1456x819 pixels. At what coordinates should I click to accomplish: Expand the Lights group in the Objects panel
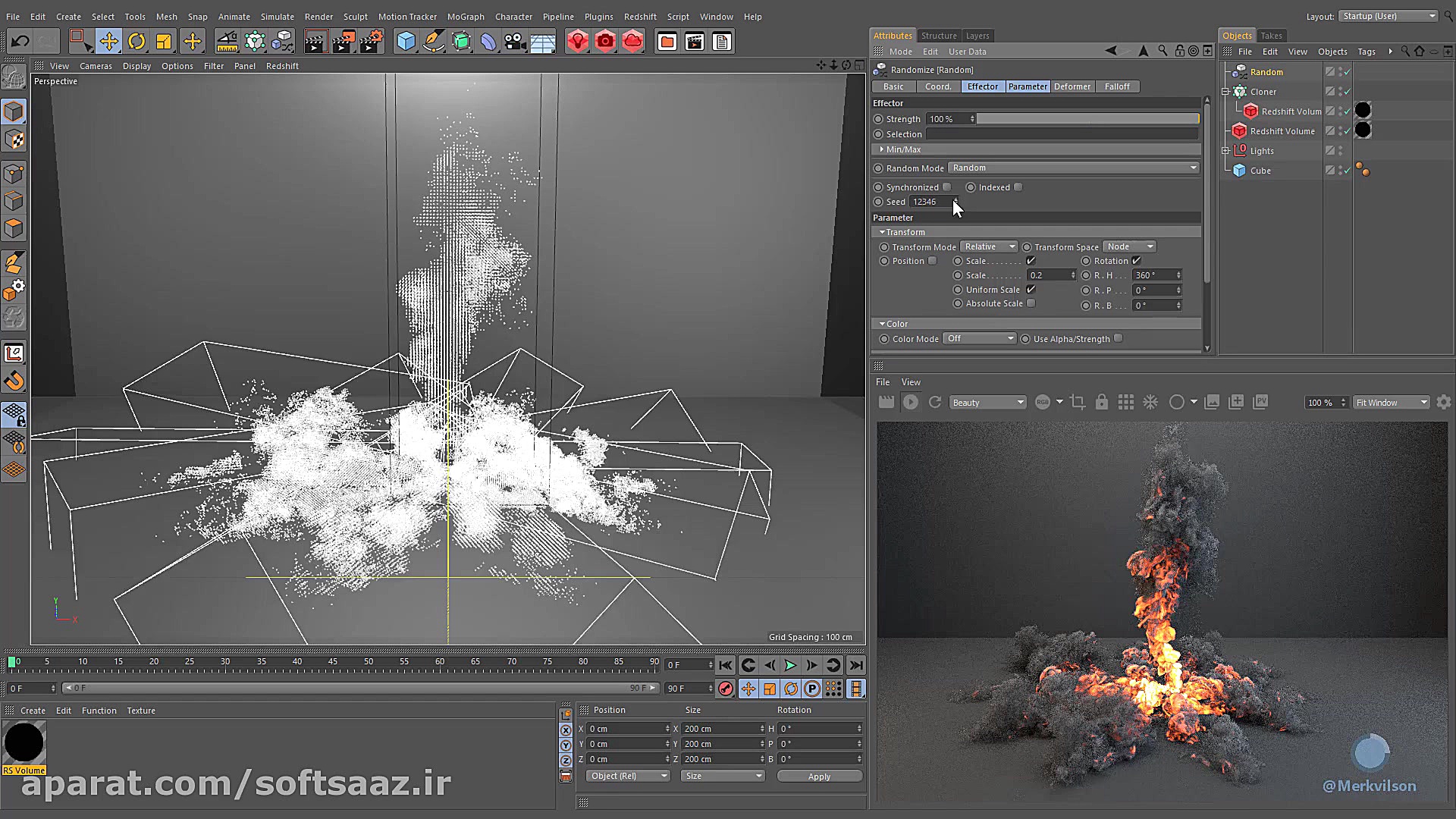pyautogui.click(x=1226, y=150)
